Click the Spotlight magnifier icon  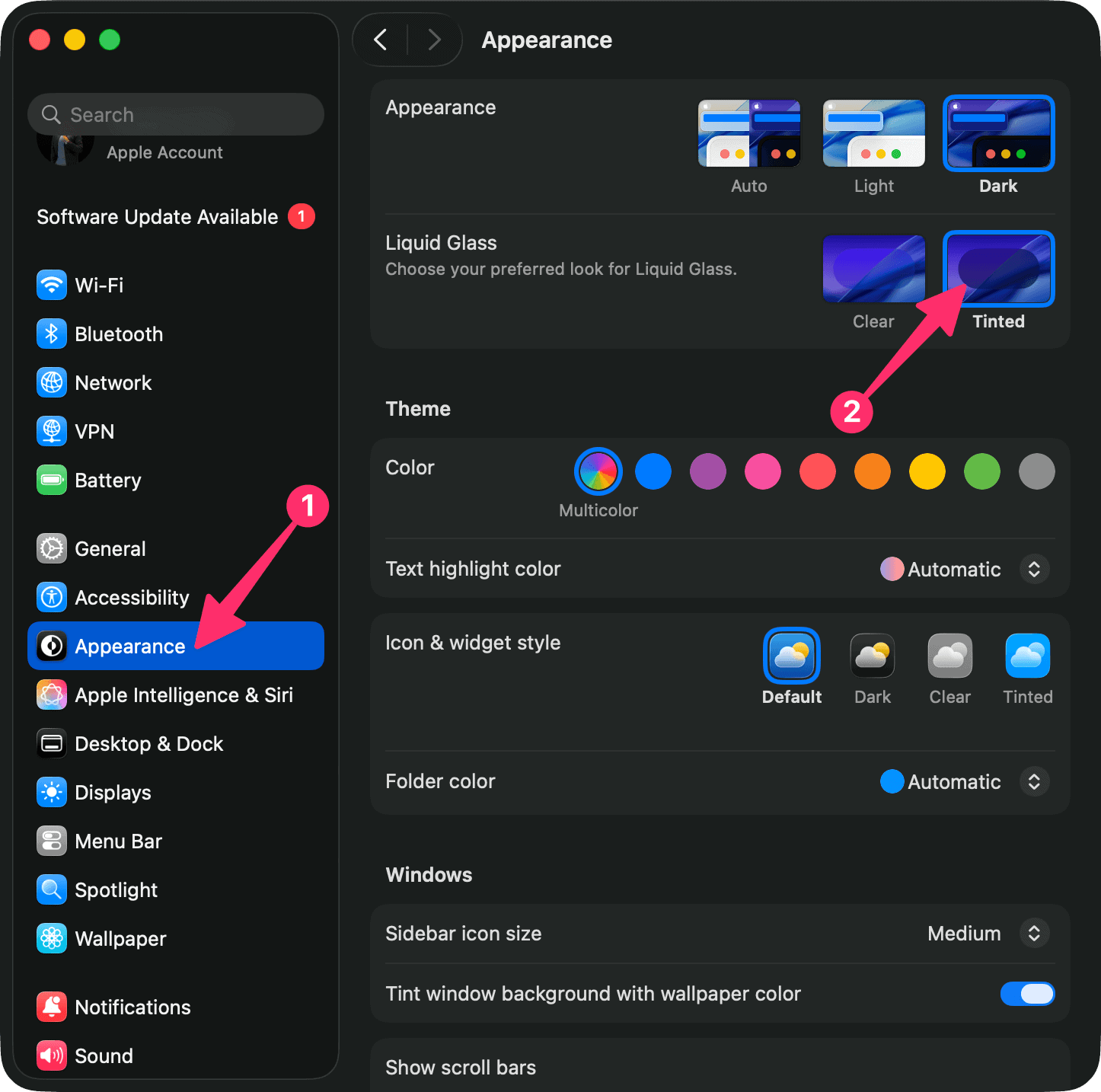click(52, 889)
